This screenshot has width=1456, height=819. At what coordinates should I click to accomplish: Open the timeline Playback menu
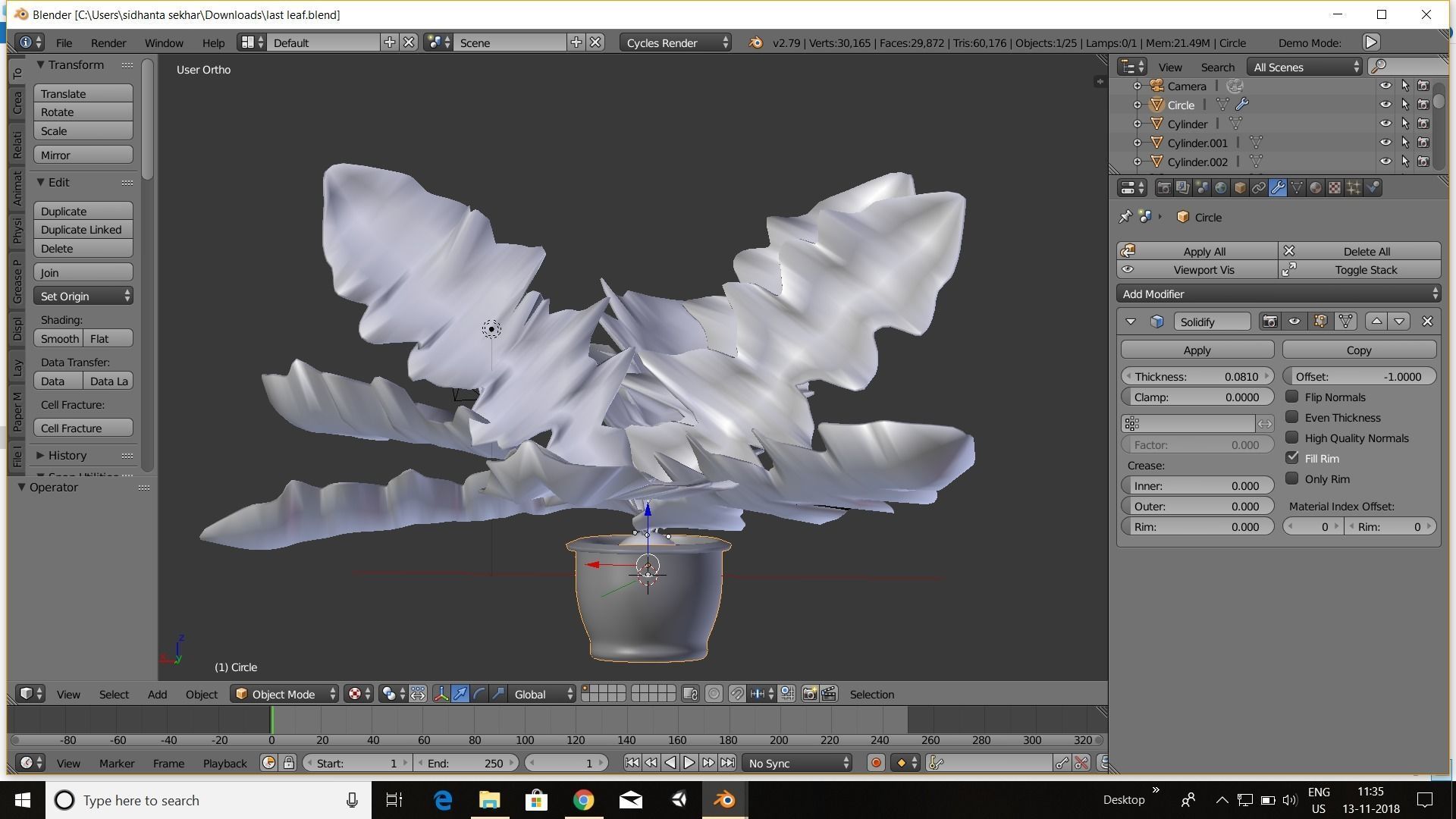point(224,763)
